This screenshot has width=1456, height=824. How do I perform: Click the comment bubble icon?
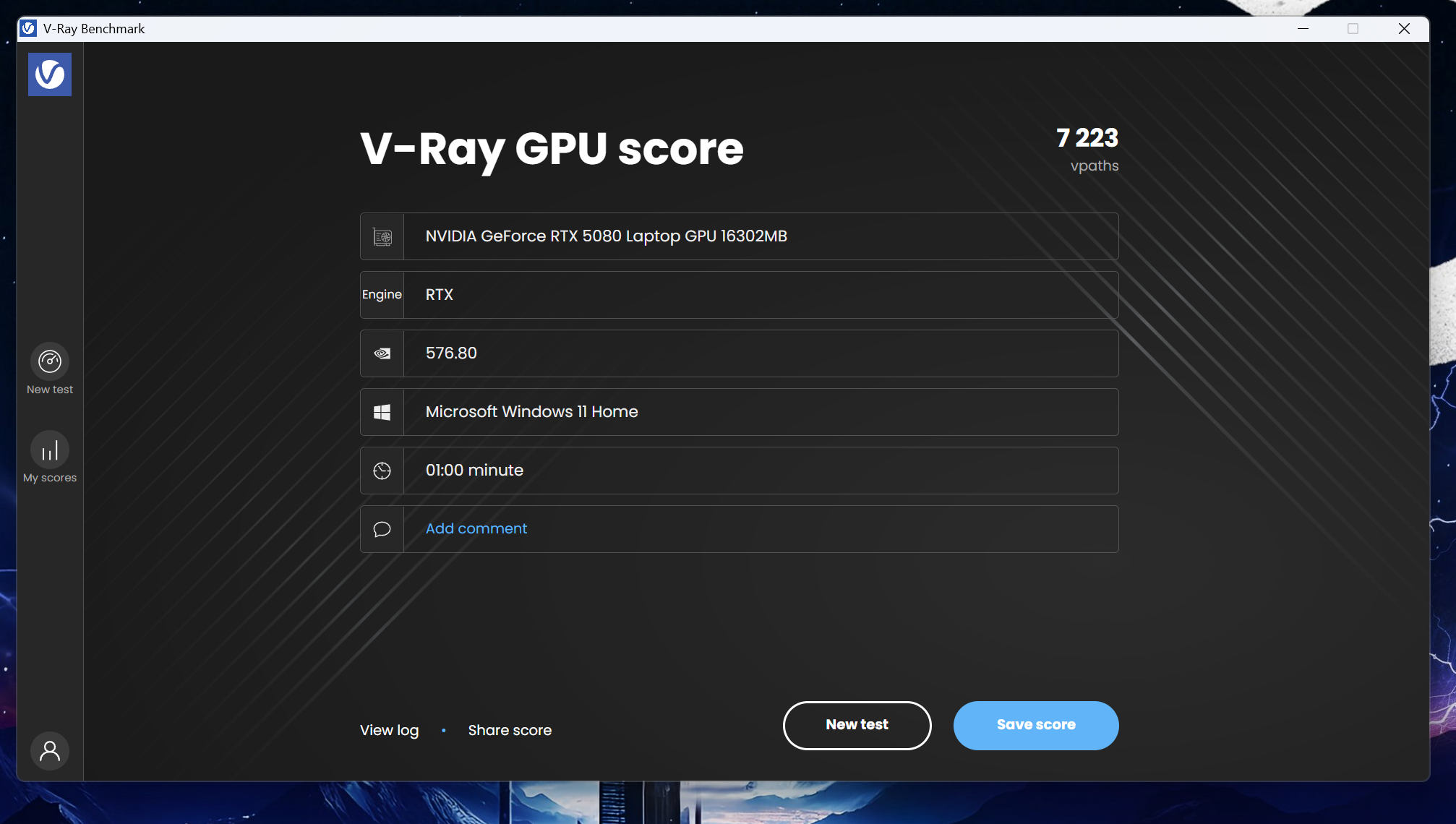pyautogui.click(x=382, y=529)
